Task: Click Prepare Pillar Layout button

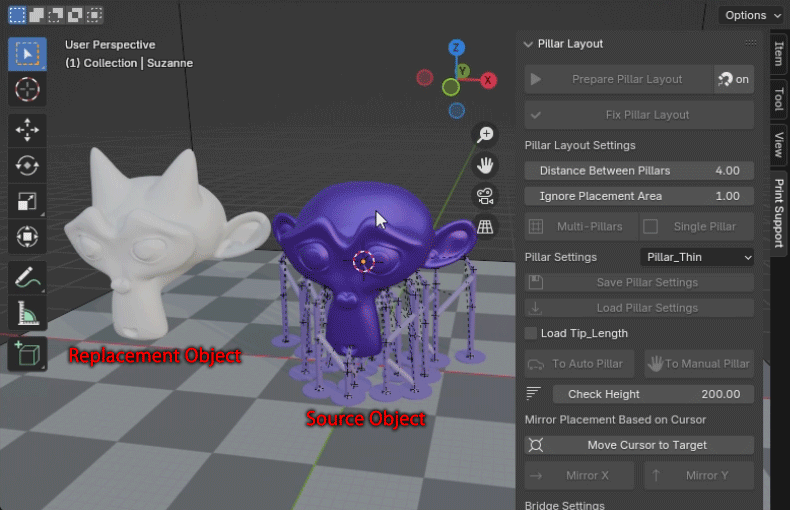Action: pos(619,79)
